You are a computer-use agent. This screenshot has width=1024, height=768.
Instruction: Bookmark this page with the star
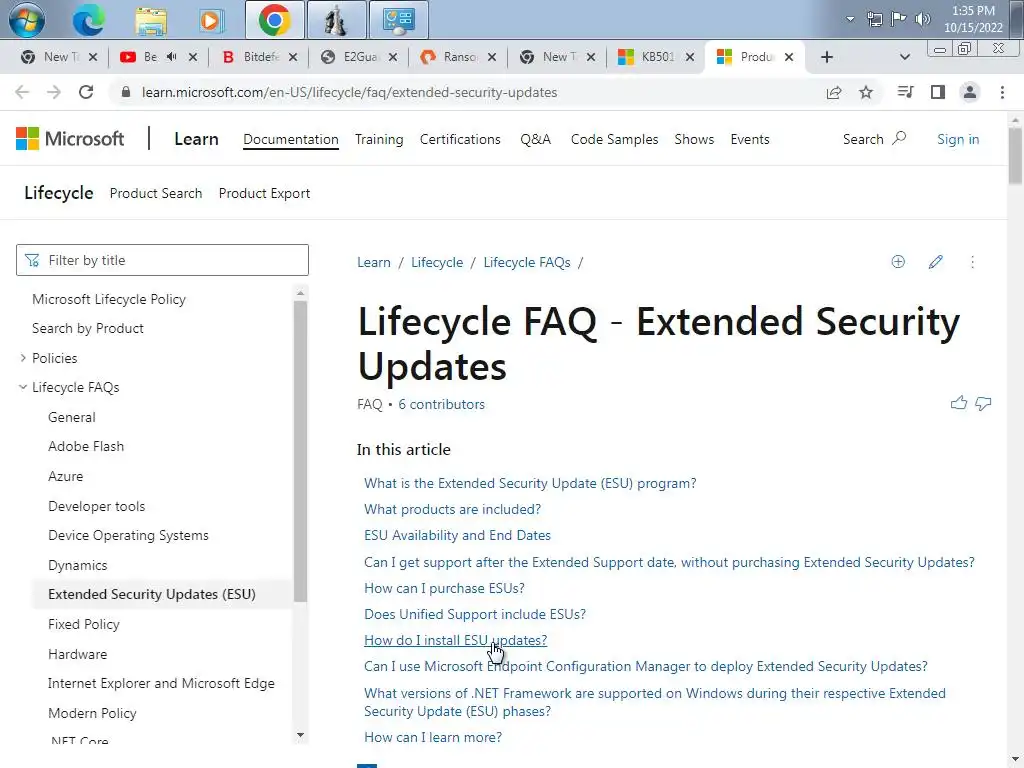coord(866,92)
